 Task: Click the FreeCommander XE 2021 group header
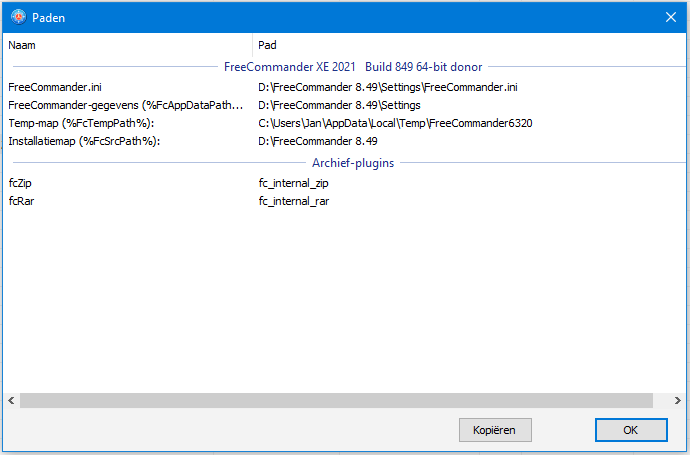pos(353,67)
